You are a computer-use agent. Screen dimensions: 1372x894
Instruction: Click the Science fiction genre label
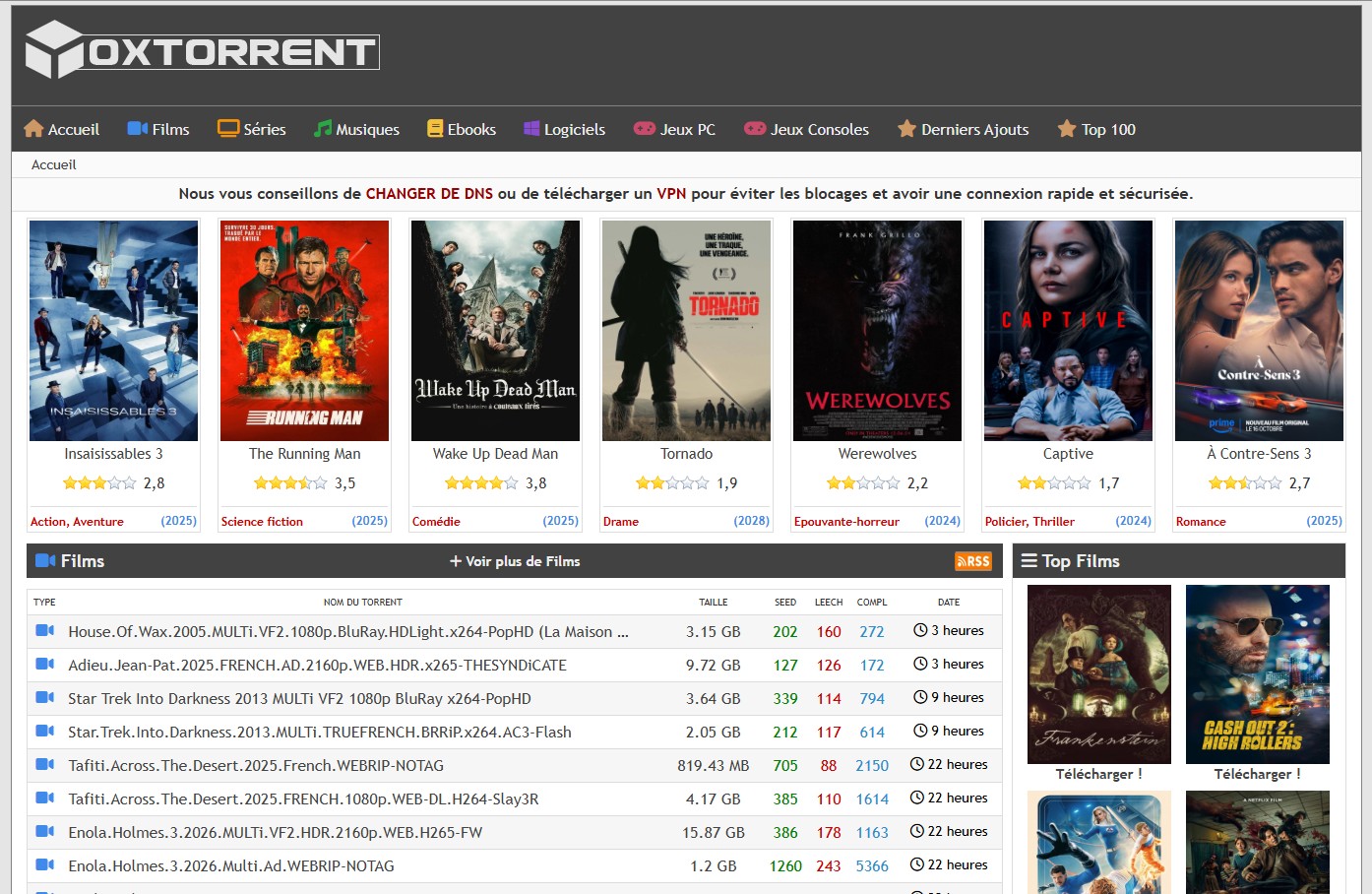[262, 522]
